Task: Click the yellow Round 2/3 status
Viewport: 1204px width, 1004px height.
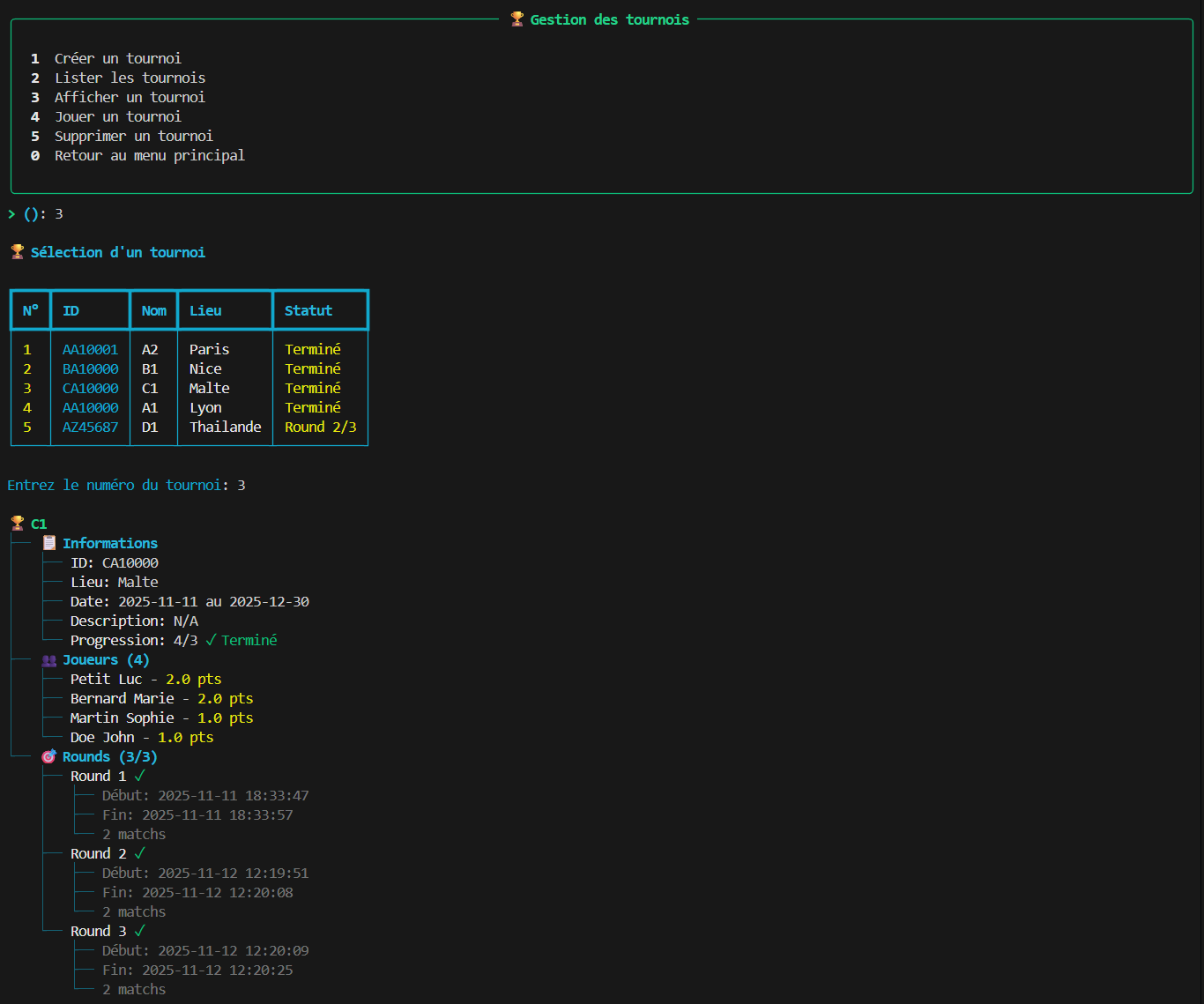Action: click(320, 428)
